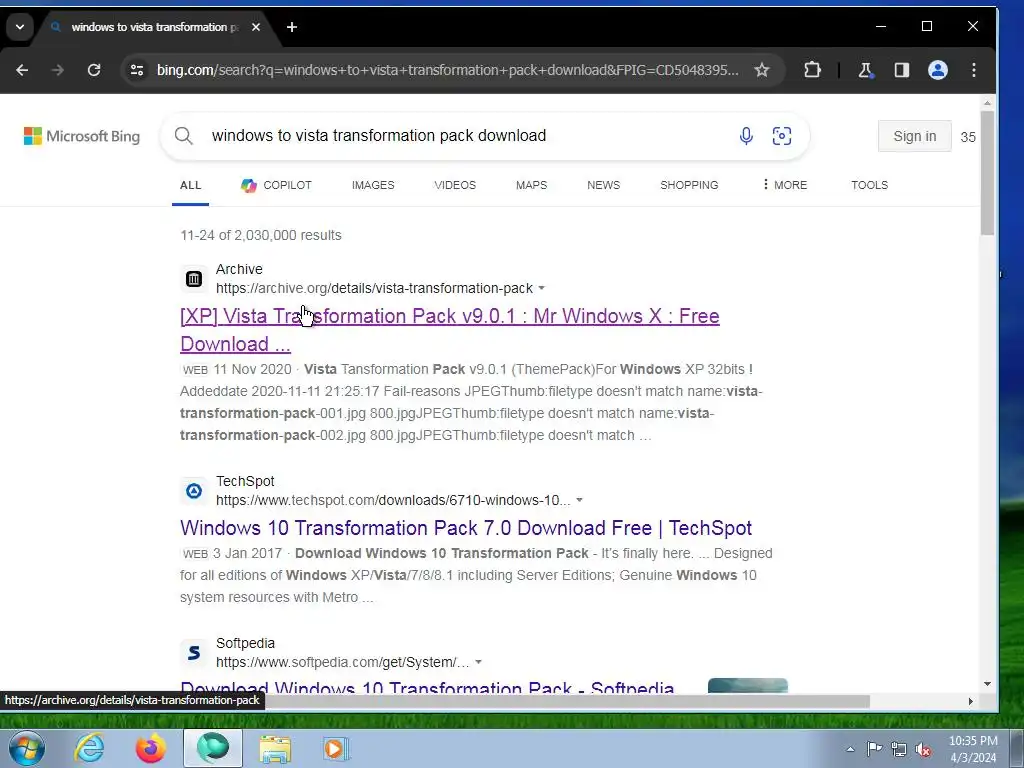
Task: Click the TechSpot site favicon
Action: [194, 490]
